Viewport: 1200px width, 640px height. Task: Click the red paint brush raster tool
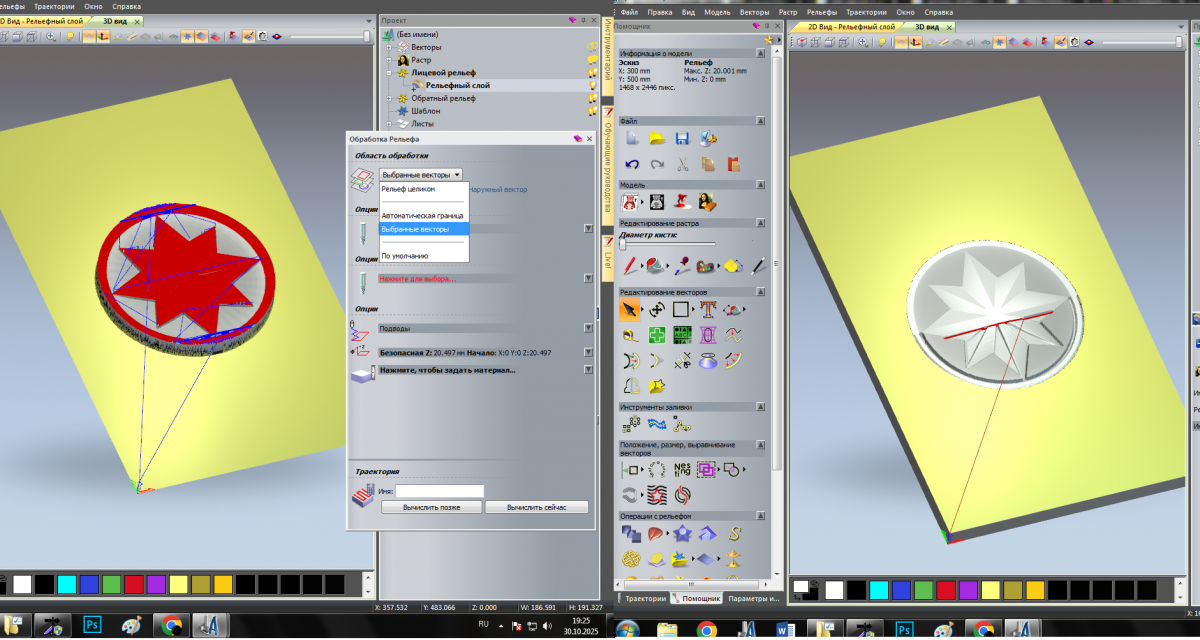pos(630,266)
